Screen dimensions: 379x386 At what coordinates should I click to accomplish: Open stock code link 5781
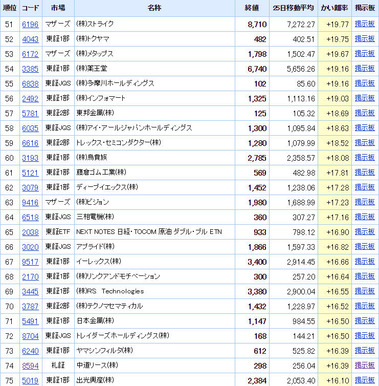30,114
